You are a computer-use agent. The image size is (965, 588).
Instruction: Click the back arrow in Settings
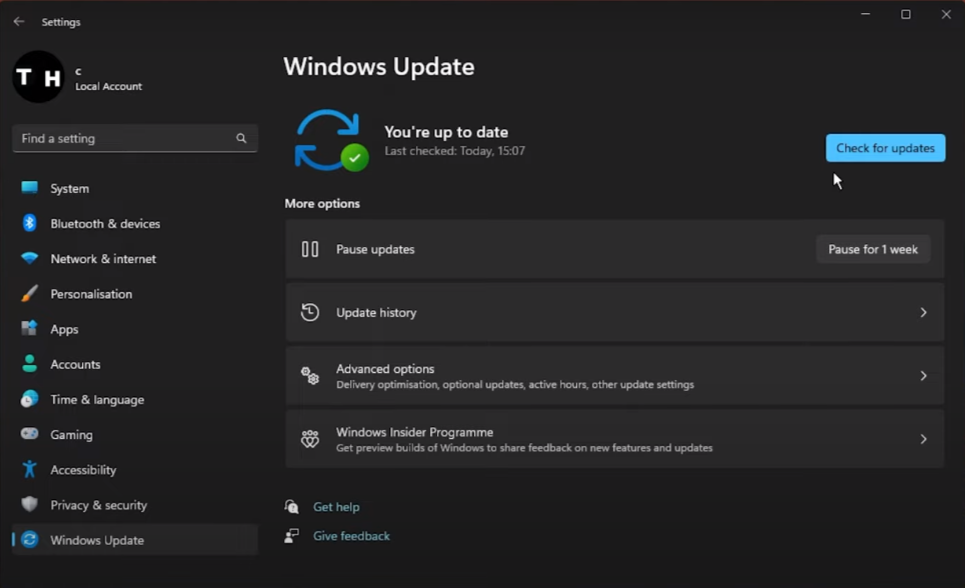tap(18, 22)
